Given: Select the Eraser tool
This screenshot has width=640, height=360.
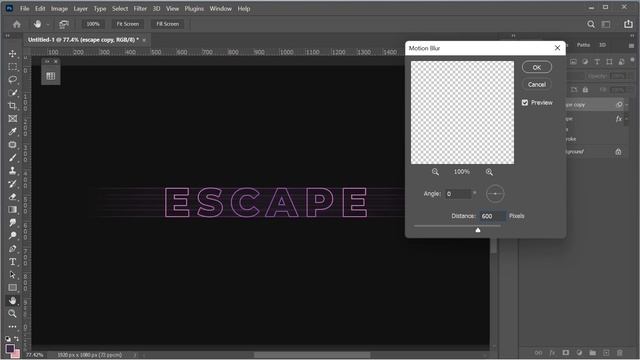Looking at the screenshot, I should coord(12,197).
